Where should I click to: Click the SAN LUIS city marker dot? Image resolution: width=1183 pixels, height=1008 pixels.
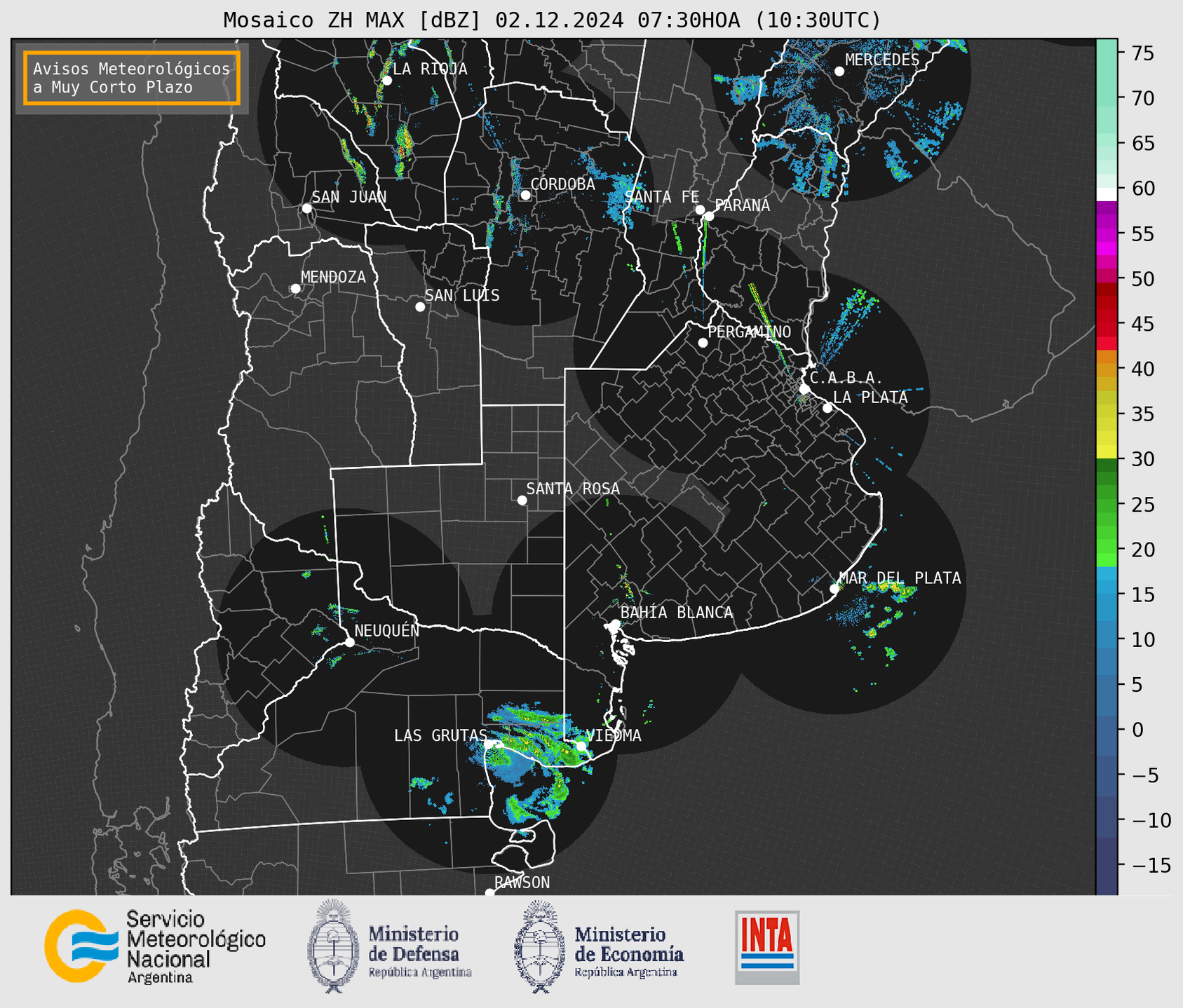pos(420,307)
